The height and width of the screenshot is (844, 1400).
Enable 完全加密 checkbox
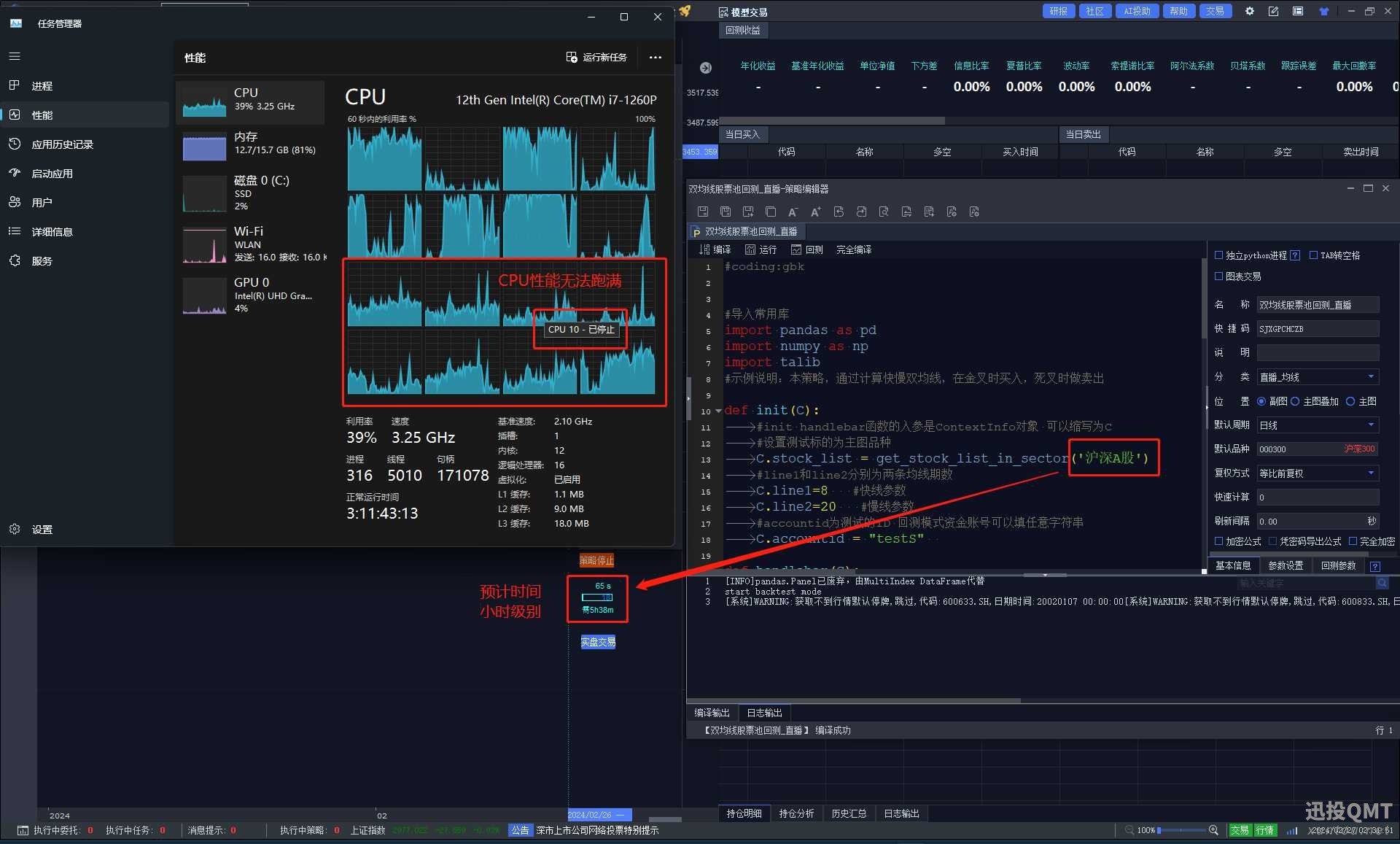point(1353,541)
